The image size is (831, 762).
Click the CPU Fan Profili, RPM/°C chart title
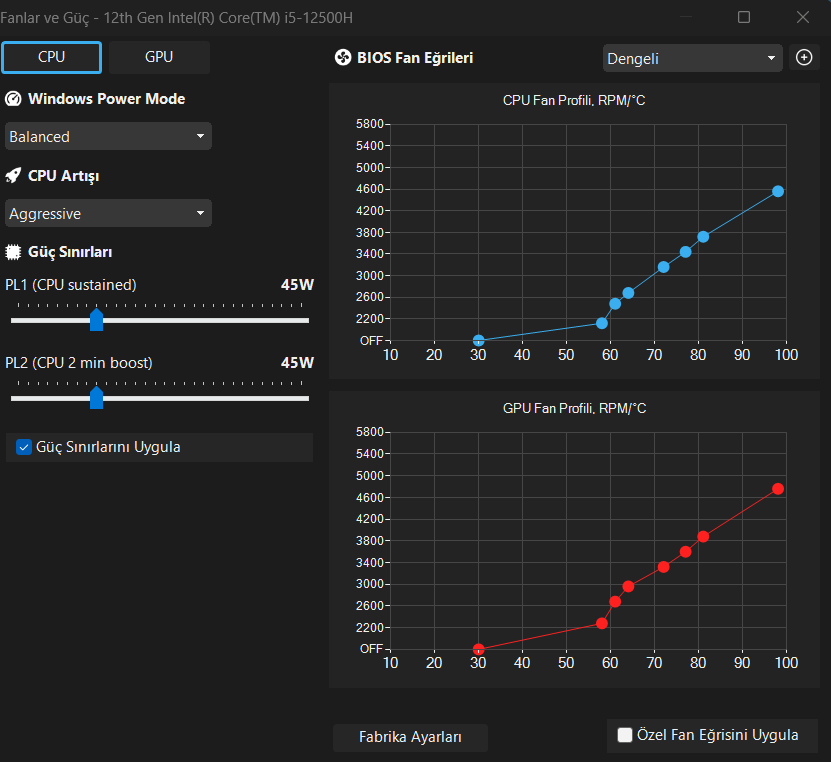tap(574, 100)
